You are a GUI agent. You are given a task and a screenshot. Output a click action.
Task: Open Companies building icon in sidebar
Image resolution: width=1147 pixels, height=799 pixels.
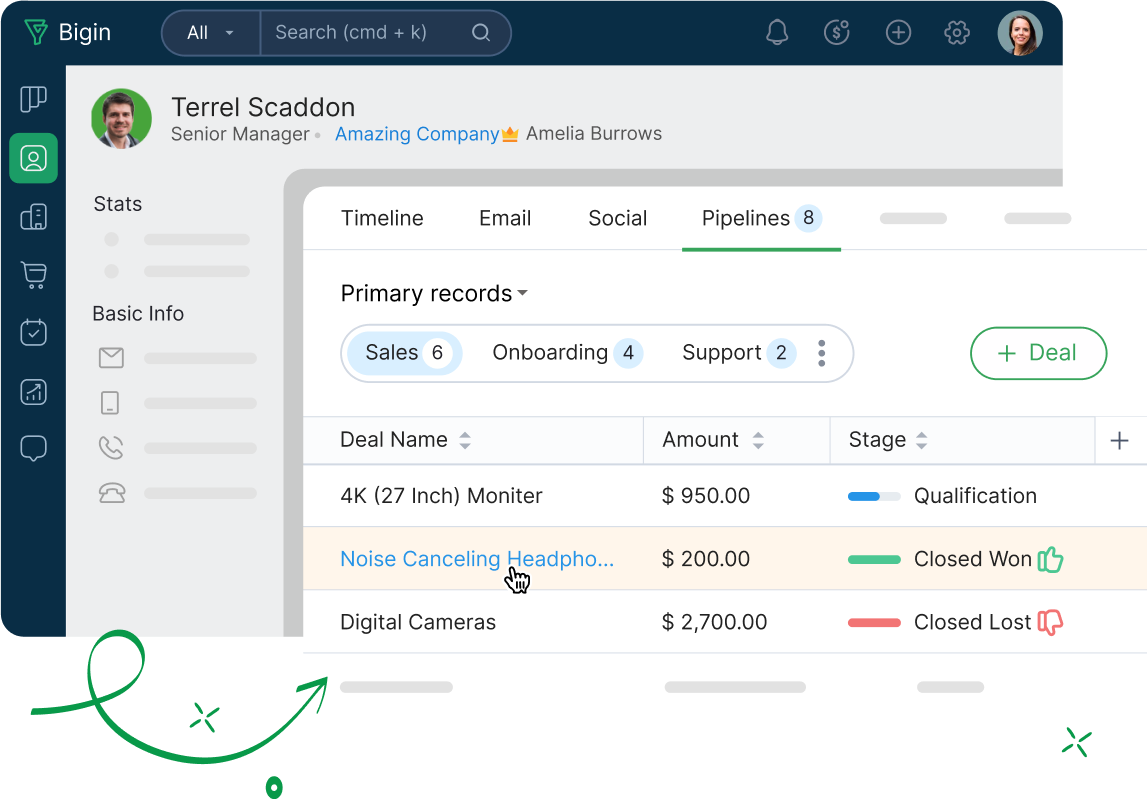(x=33, y=217)
